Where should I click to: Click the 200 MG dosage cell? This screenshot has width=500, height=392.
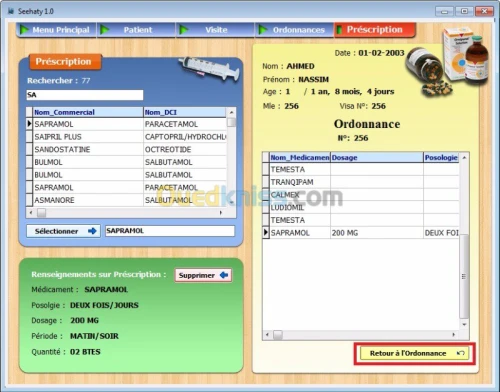coord(377,233)
